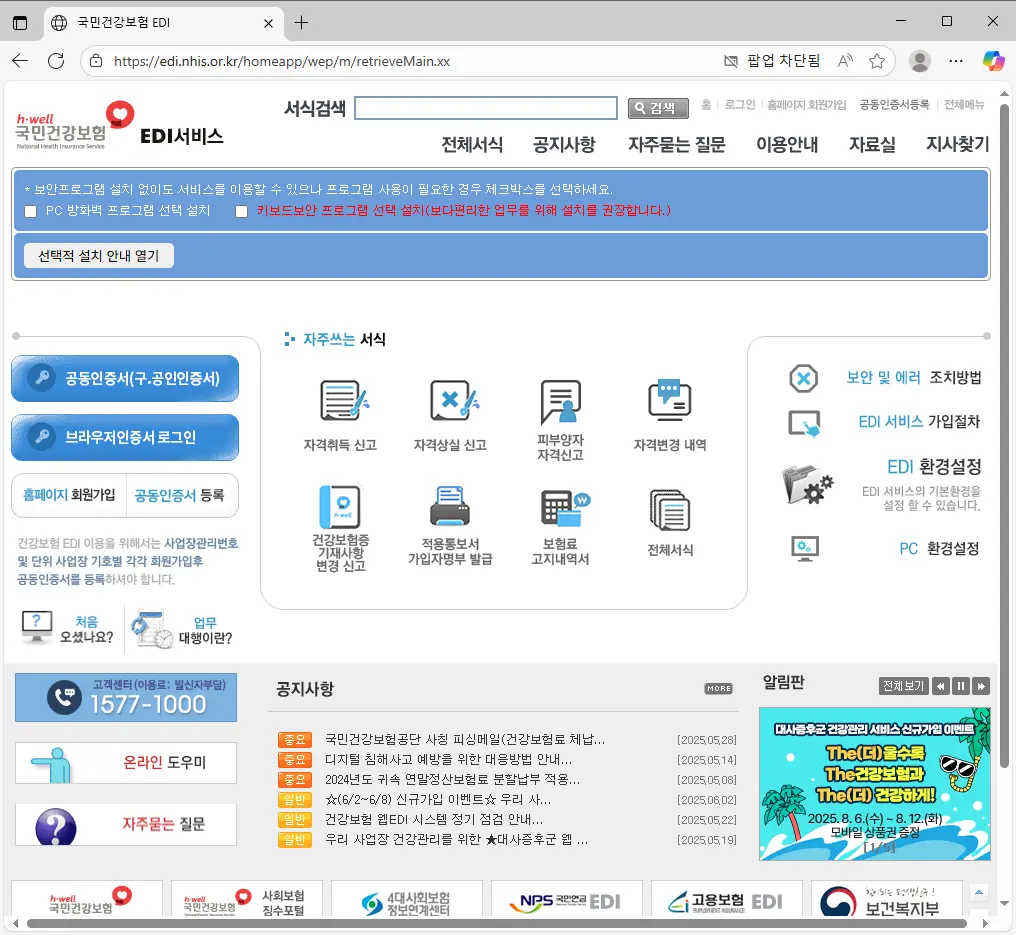Screen dimensions: 1016x935
Task: Open the 이용안내 top menu
Action: 787,144
